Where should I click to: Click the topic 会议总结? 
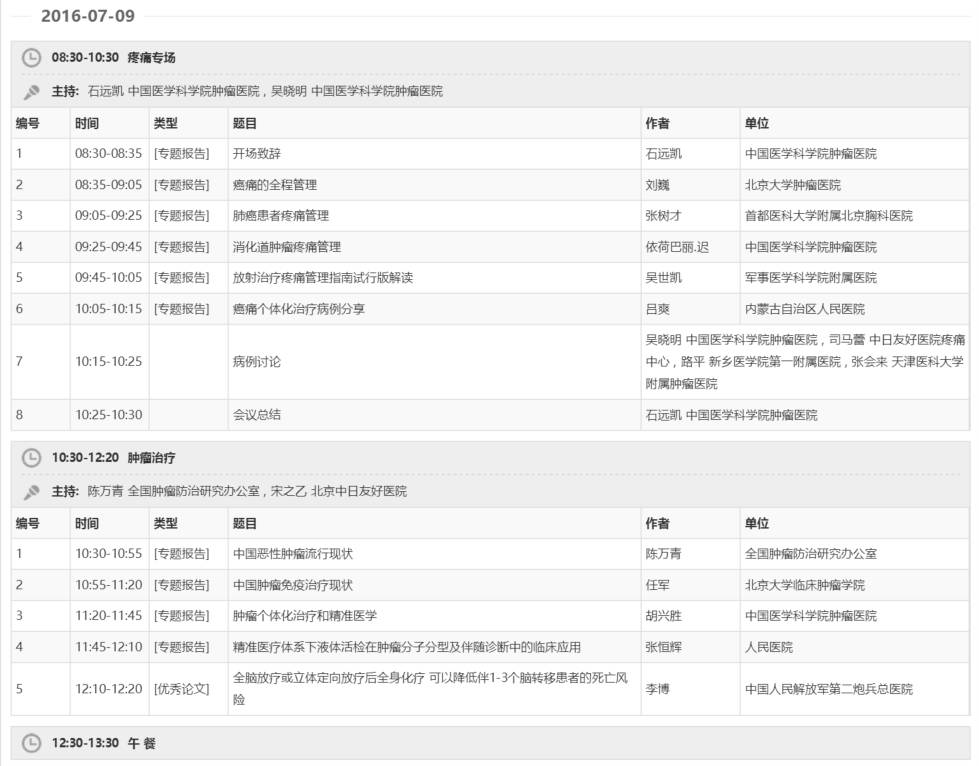click(257, 415)
